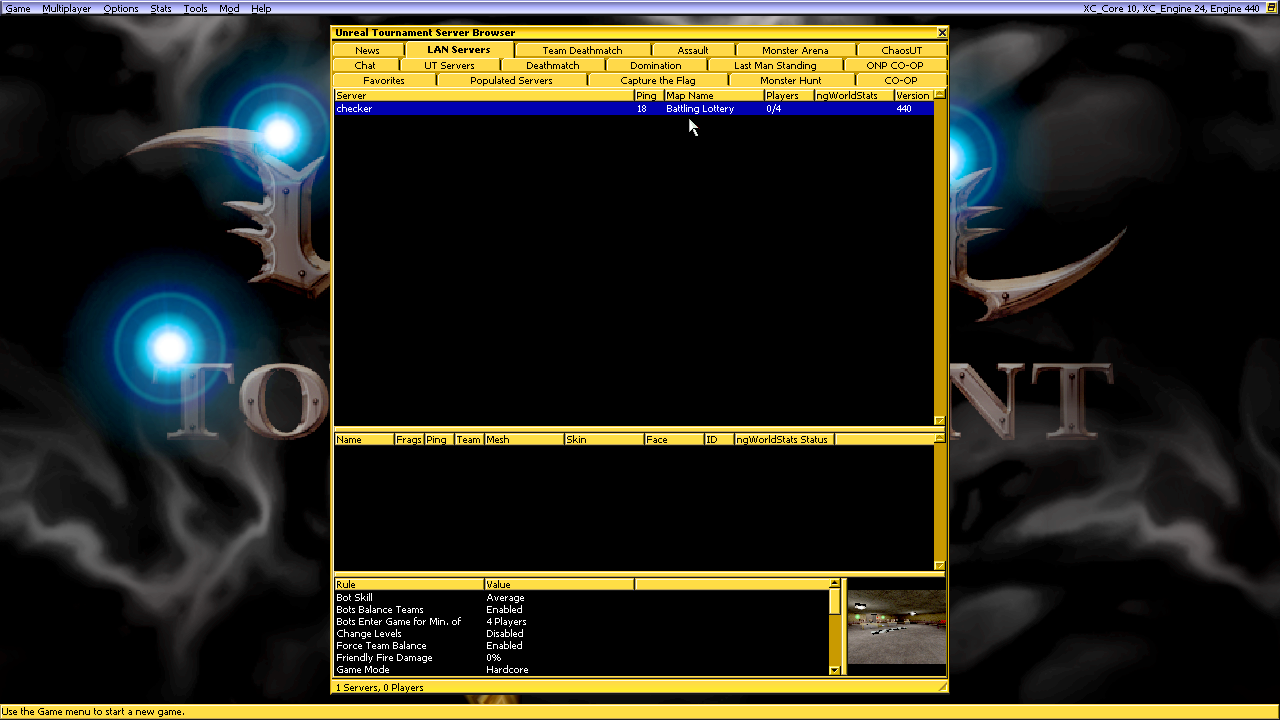Open the Stats menu

[161, 8]
